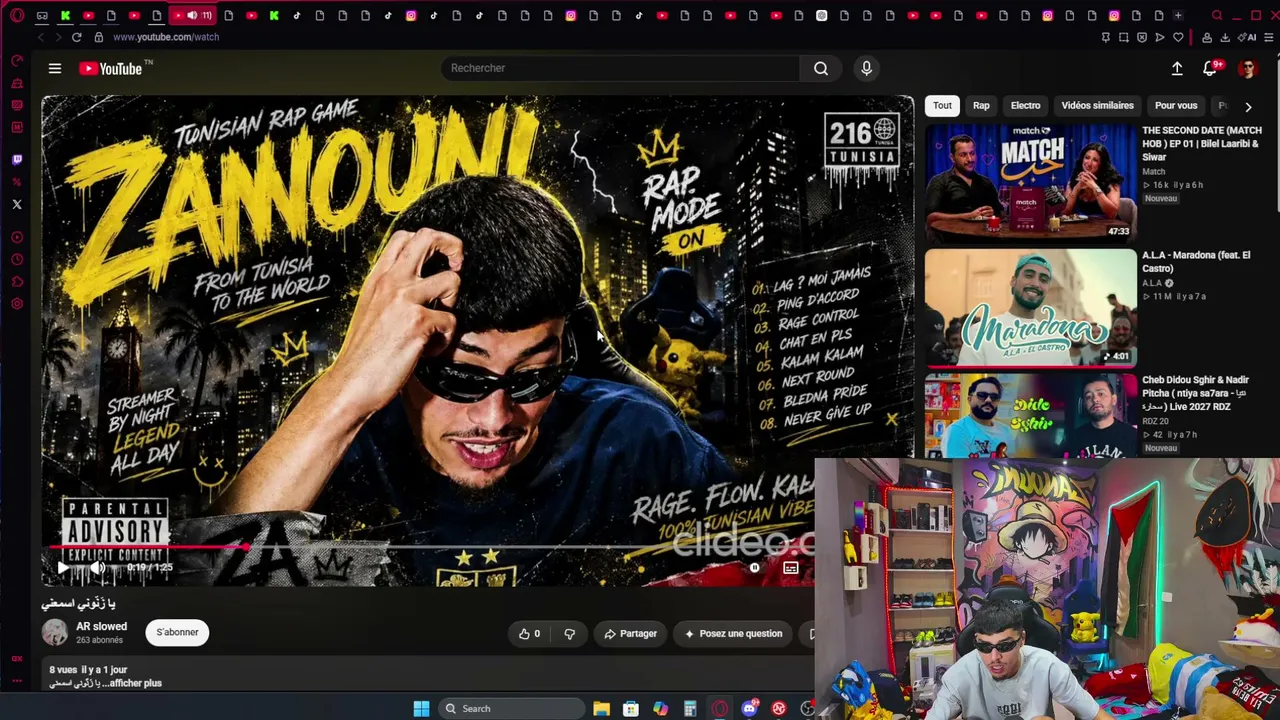Reload the page in Opera

(x=76, y=37)
